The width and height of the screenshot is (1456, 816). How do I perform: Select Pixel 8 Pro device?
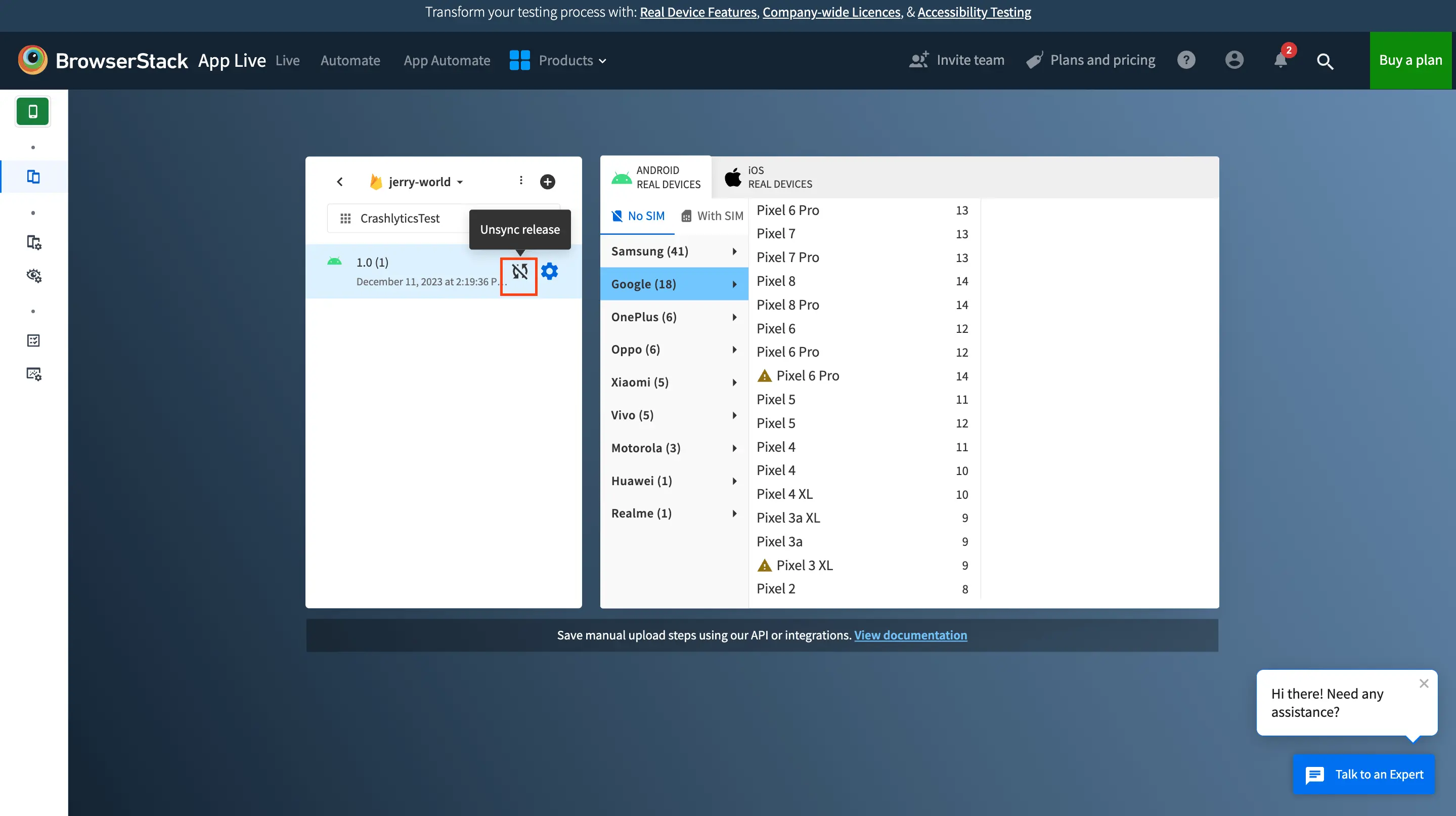tap(787, 305)
